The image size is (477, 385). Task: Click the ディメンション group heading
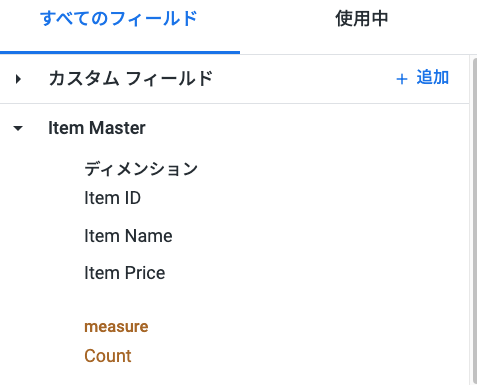click(141, 169)
